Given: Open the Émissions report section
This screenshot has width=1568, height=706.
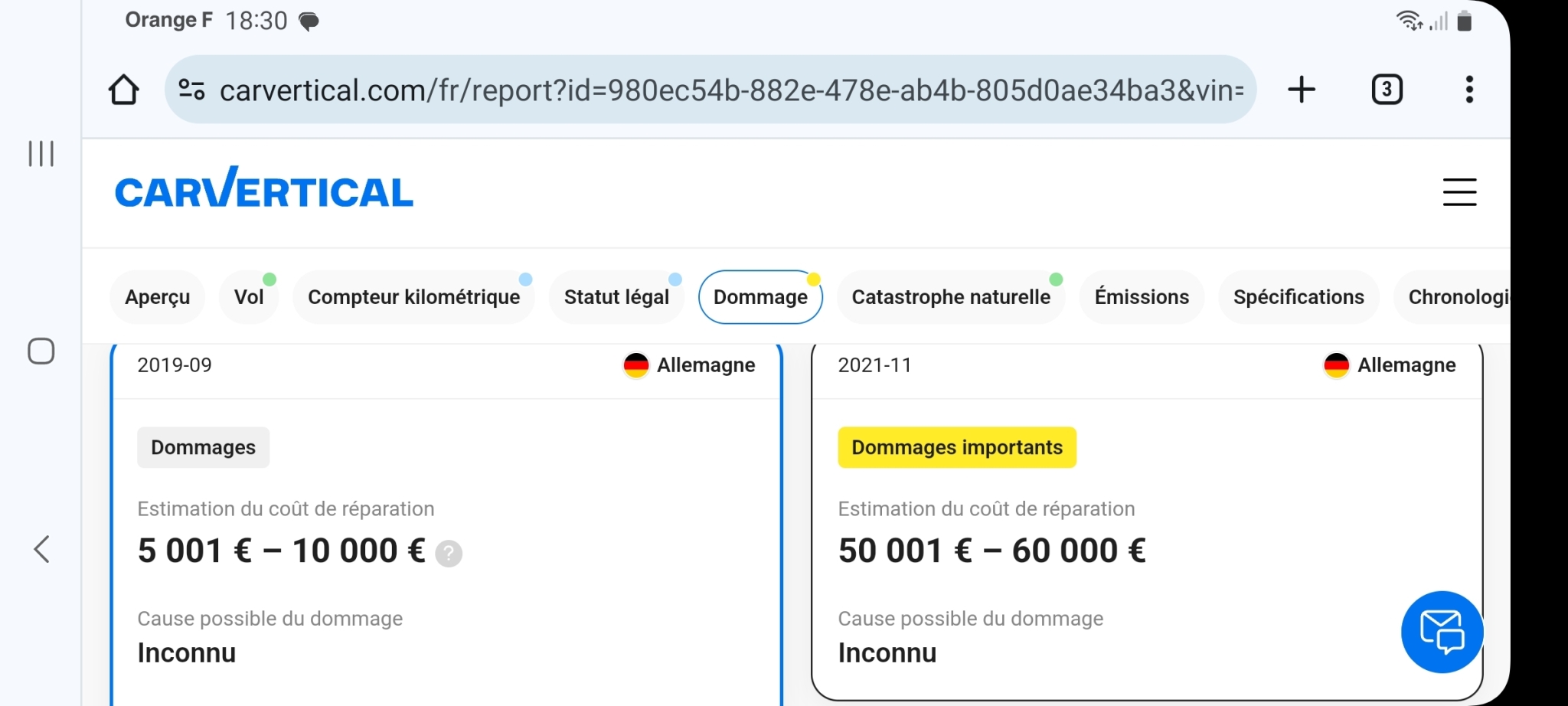Looking at the screenshot, I should pos(1141,297).
